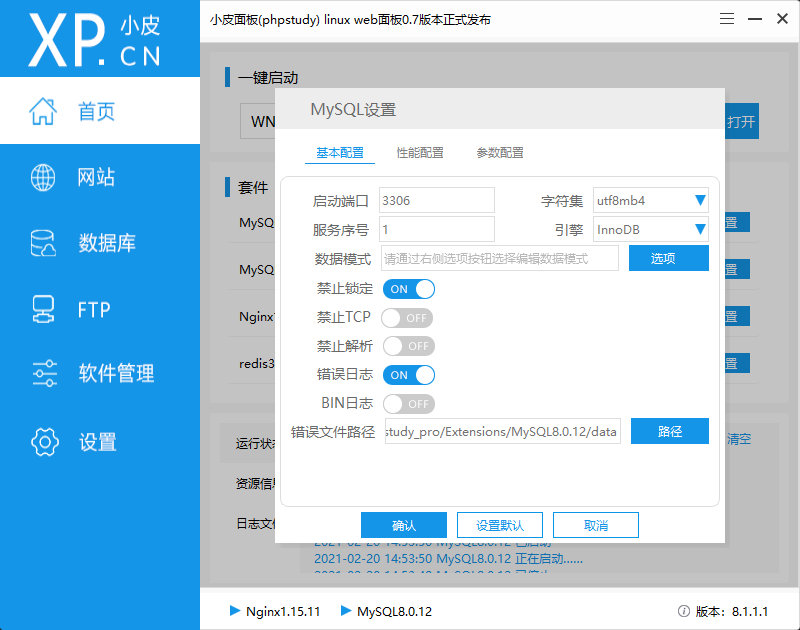Click the MySQL8.0.12 status label
The width and height of the screenshot is (800, 630).
click(394, 611)
